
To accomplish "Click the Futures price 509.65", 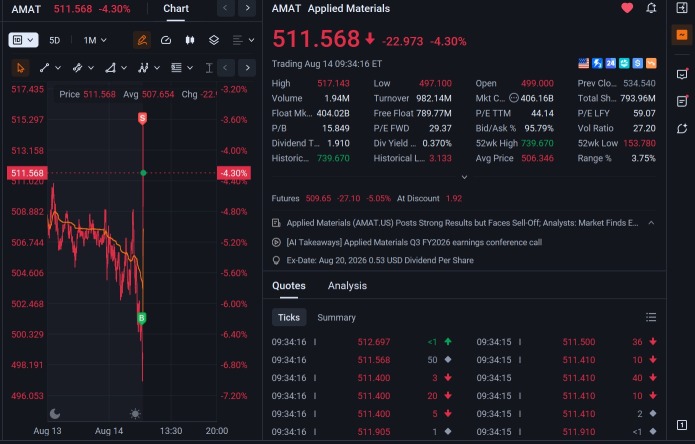I will (x=318, y=199).
